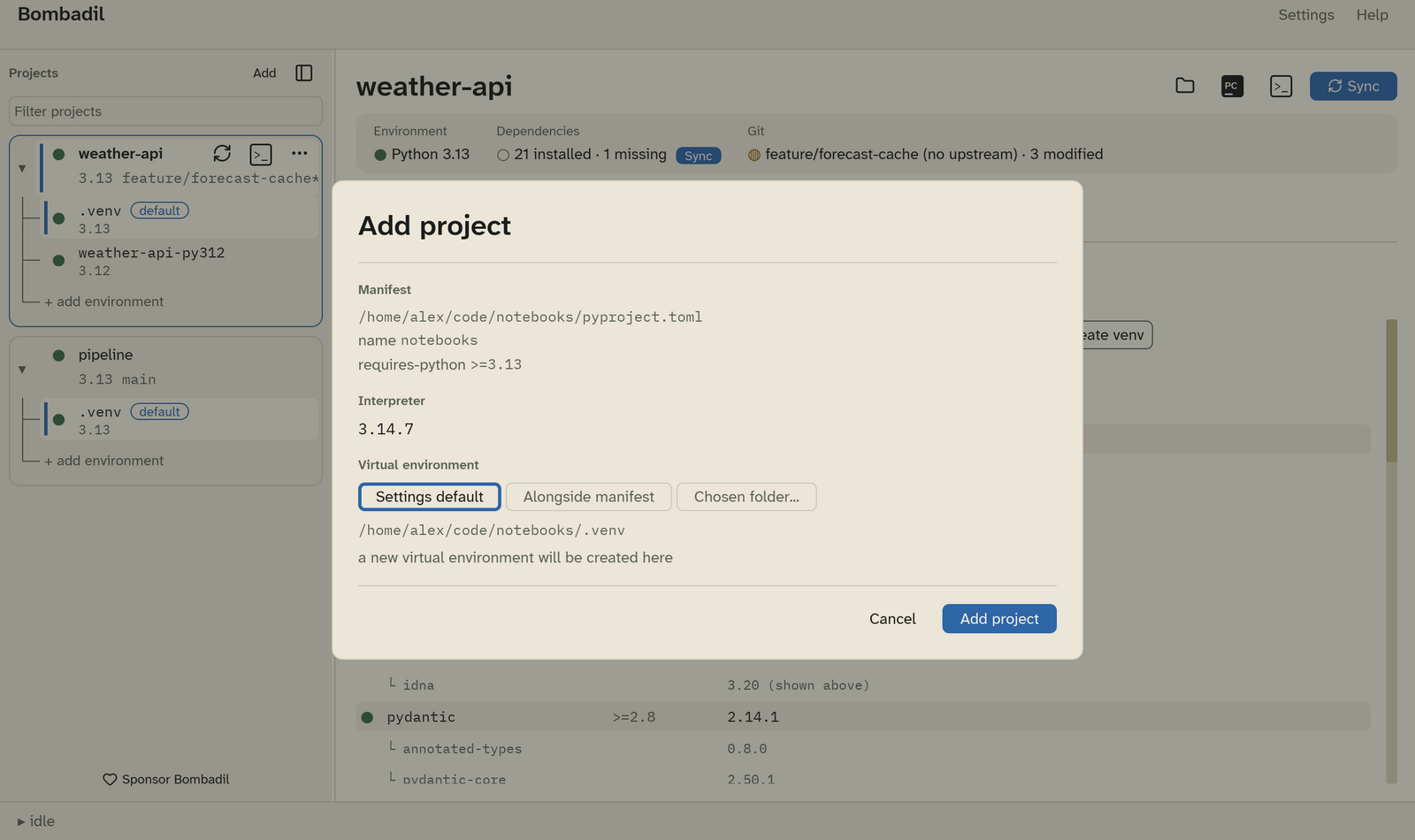The image size is (1415, 840).
Task: Open terminal for weather-api in sidebar
Action: pyautogui.click(x=261, y=155)
